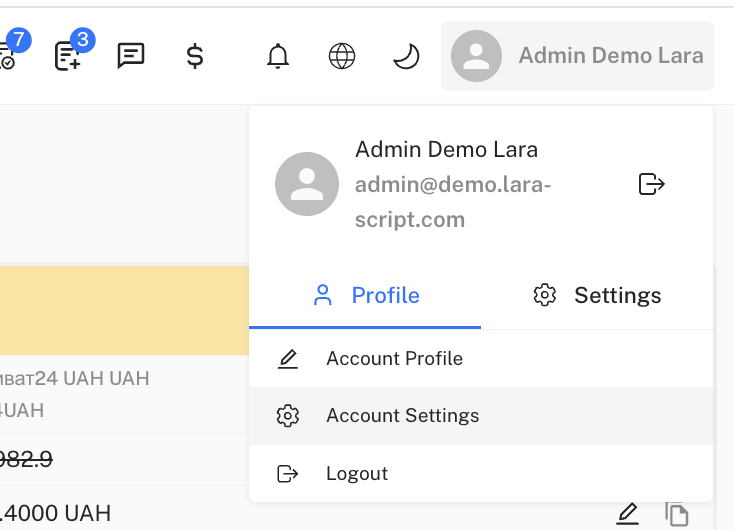The height and width of the screenshot is (530, 734).
Task: Click the dollar sign currency icon
Action: [195, 56]
